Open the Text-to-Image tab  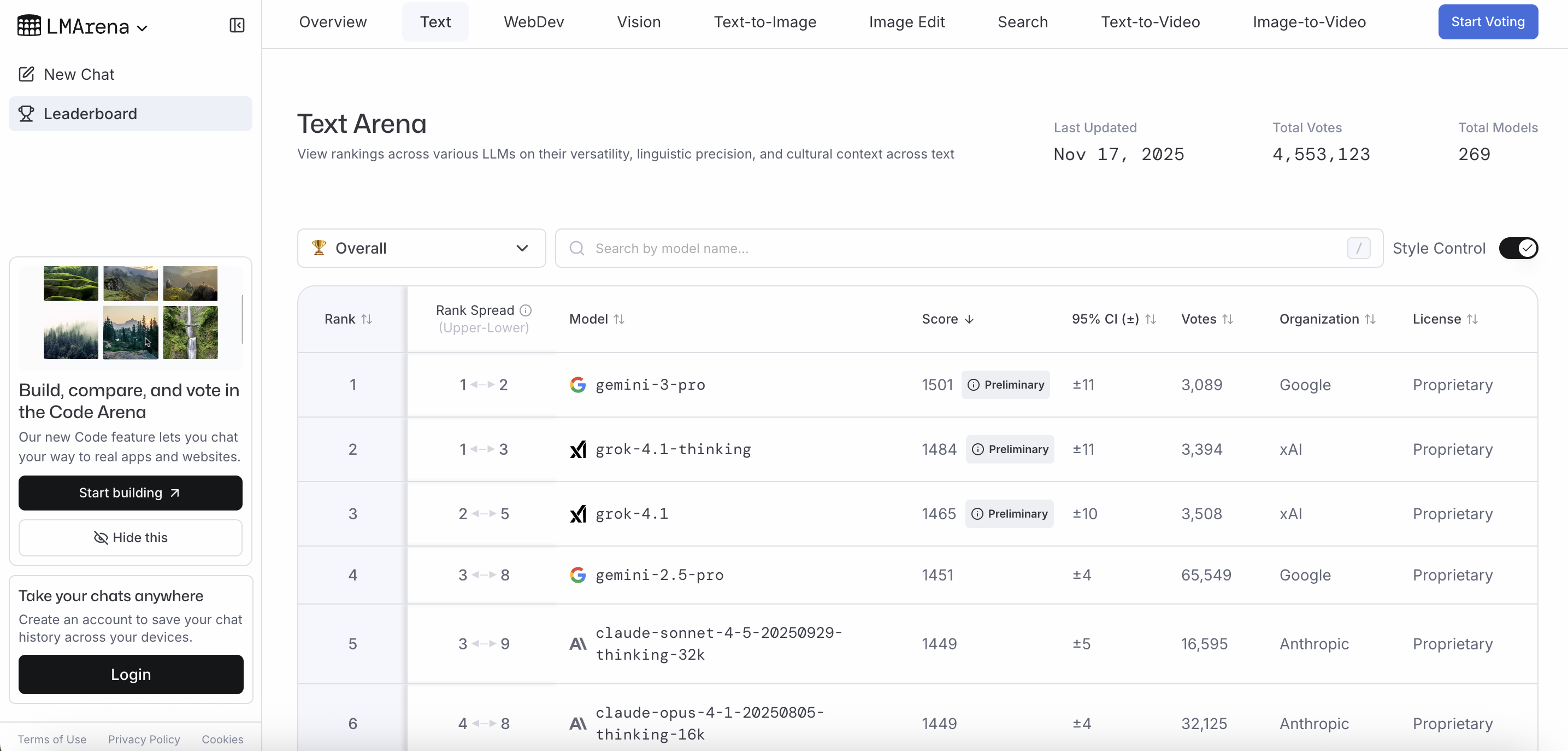(x=764, y=22)
